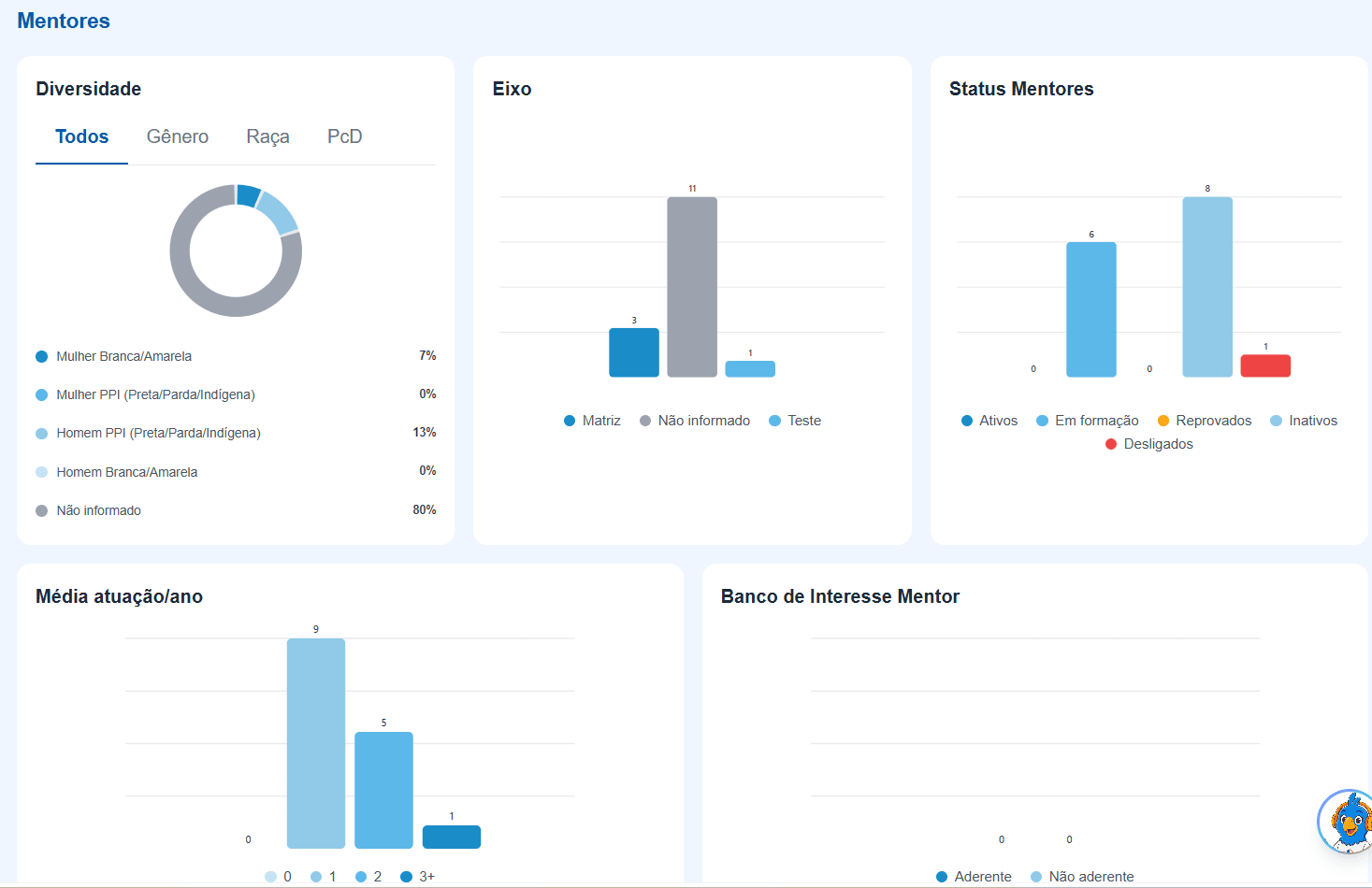Click Não informado gray dot in Diversidade

click(41, 510)
